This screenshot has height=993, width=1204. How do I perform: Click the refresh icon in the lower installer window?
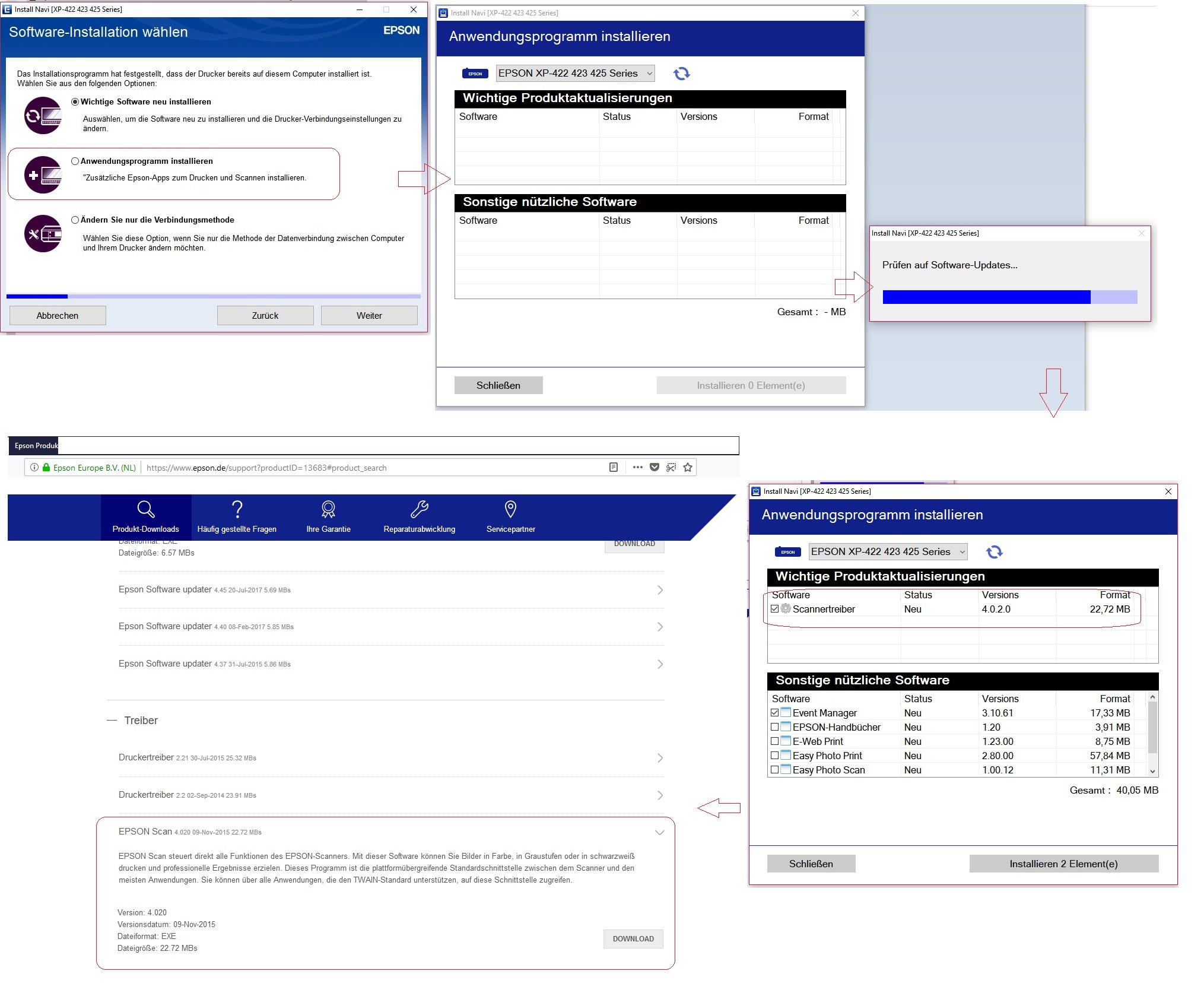coord(994,552)
